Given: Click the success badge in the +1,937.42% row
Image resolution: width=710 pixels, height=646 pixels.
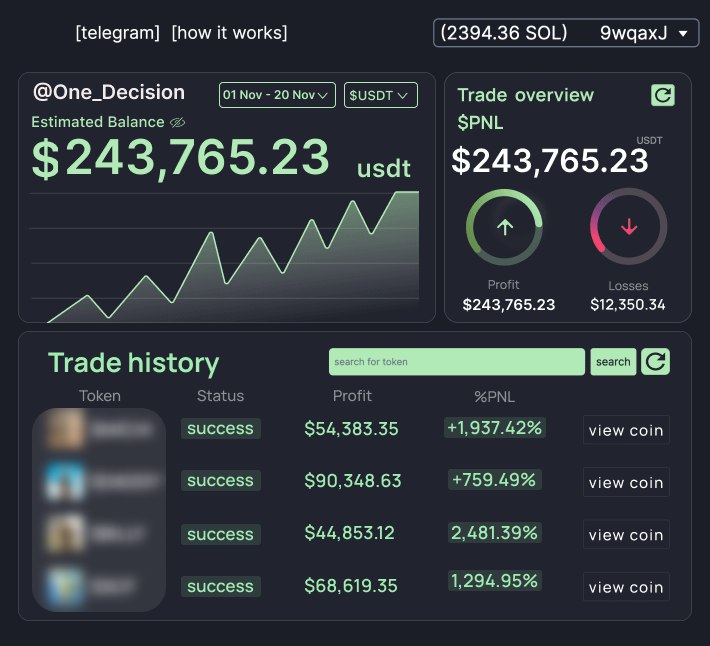Looking at the screenshot, I should tap(221, 428).
